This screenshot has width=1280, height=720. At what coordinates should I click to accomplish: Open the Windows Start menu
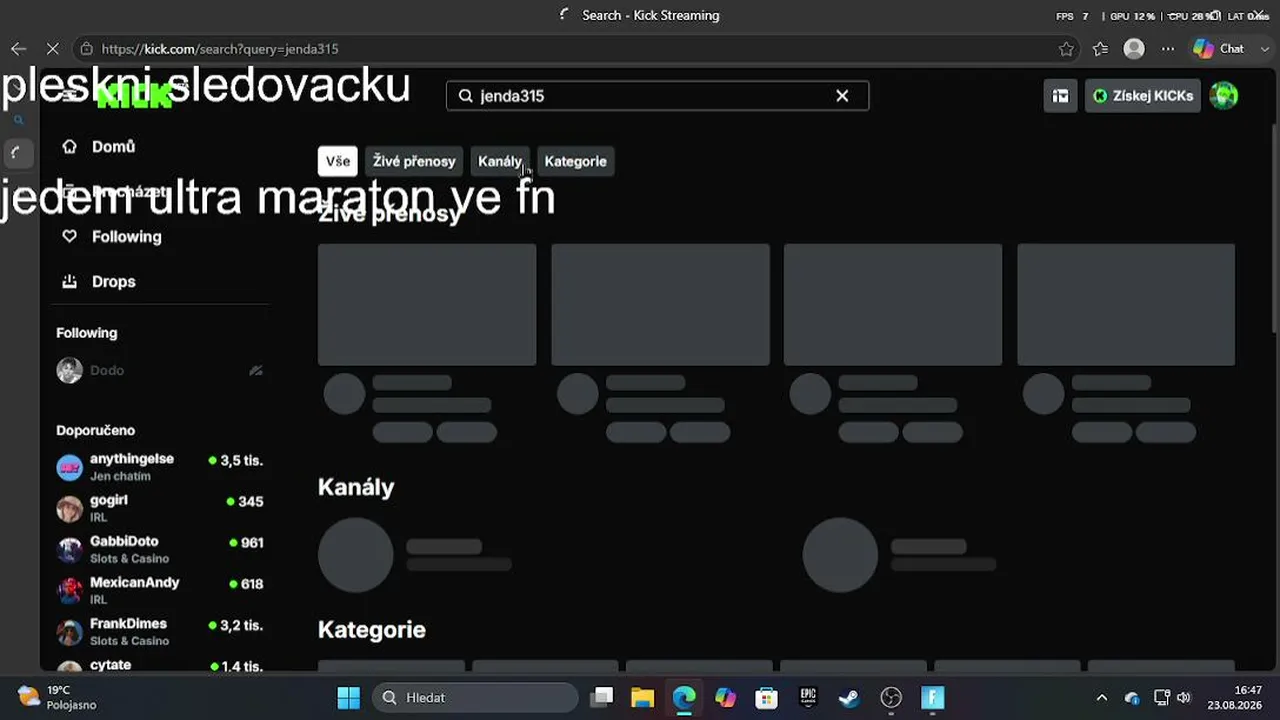[x=348, y=698]
